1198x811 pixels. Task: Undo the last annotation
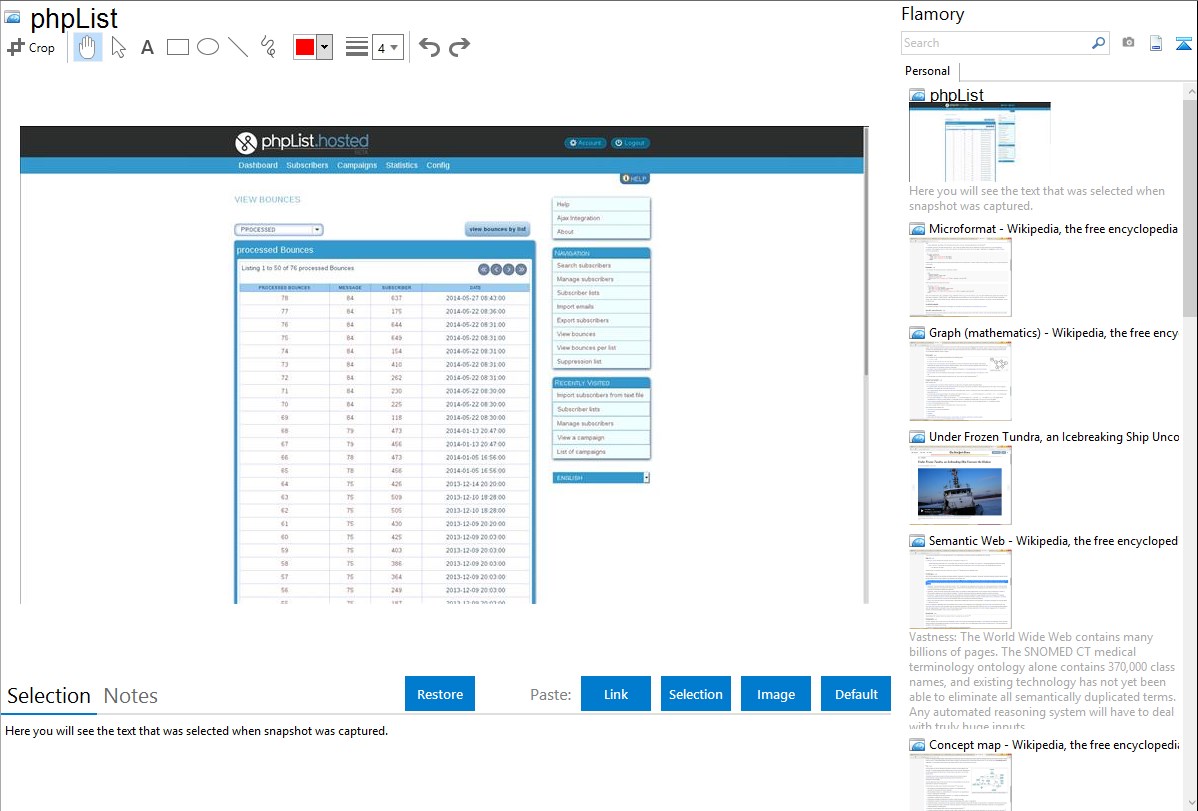(429, 47)
